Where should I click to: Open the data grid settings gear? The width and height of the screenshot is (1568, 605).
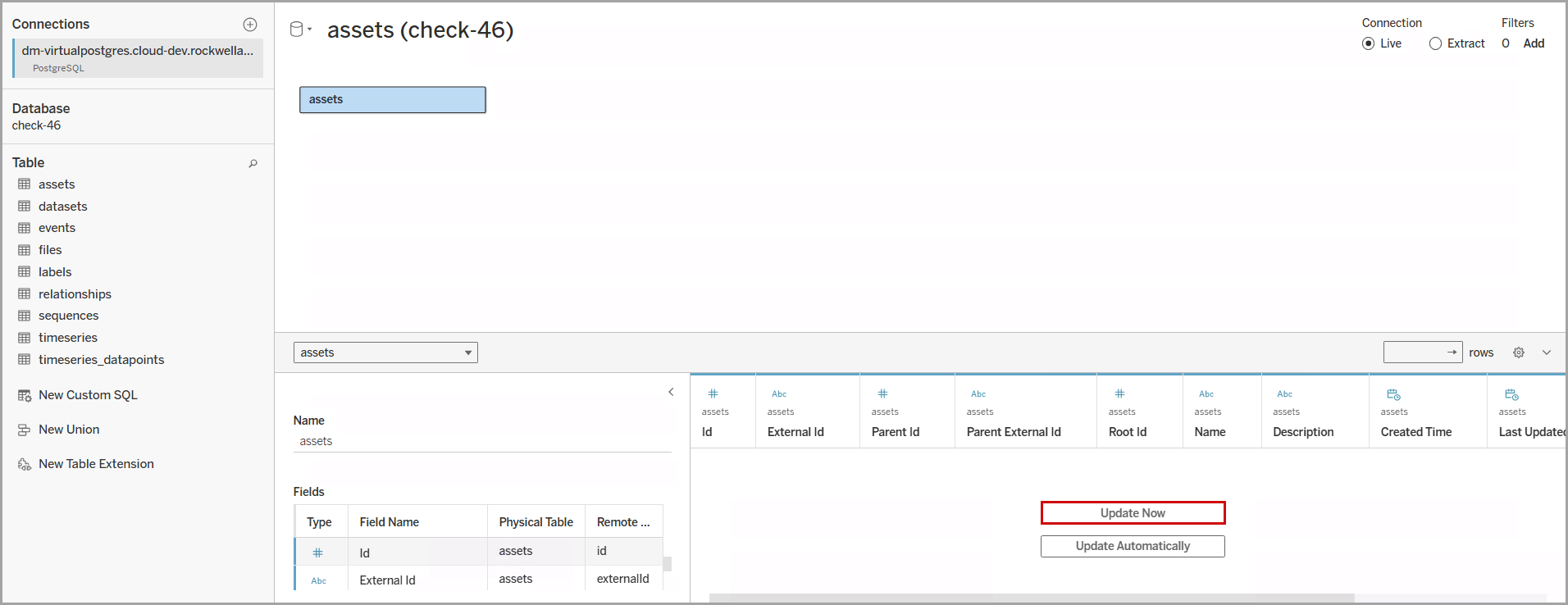point(1519,353)
